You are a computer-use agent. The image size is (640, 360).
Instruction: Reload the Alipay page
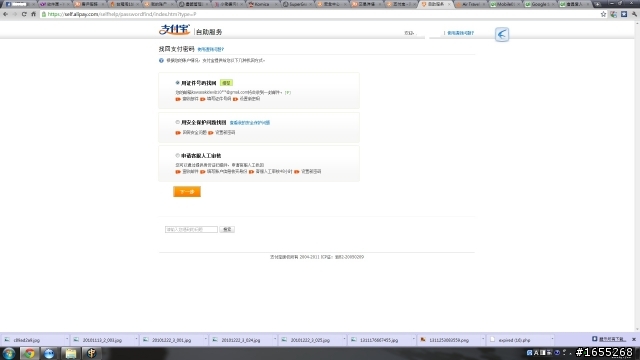point(24,14)
